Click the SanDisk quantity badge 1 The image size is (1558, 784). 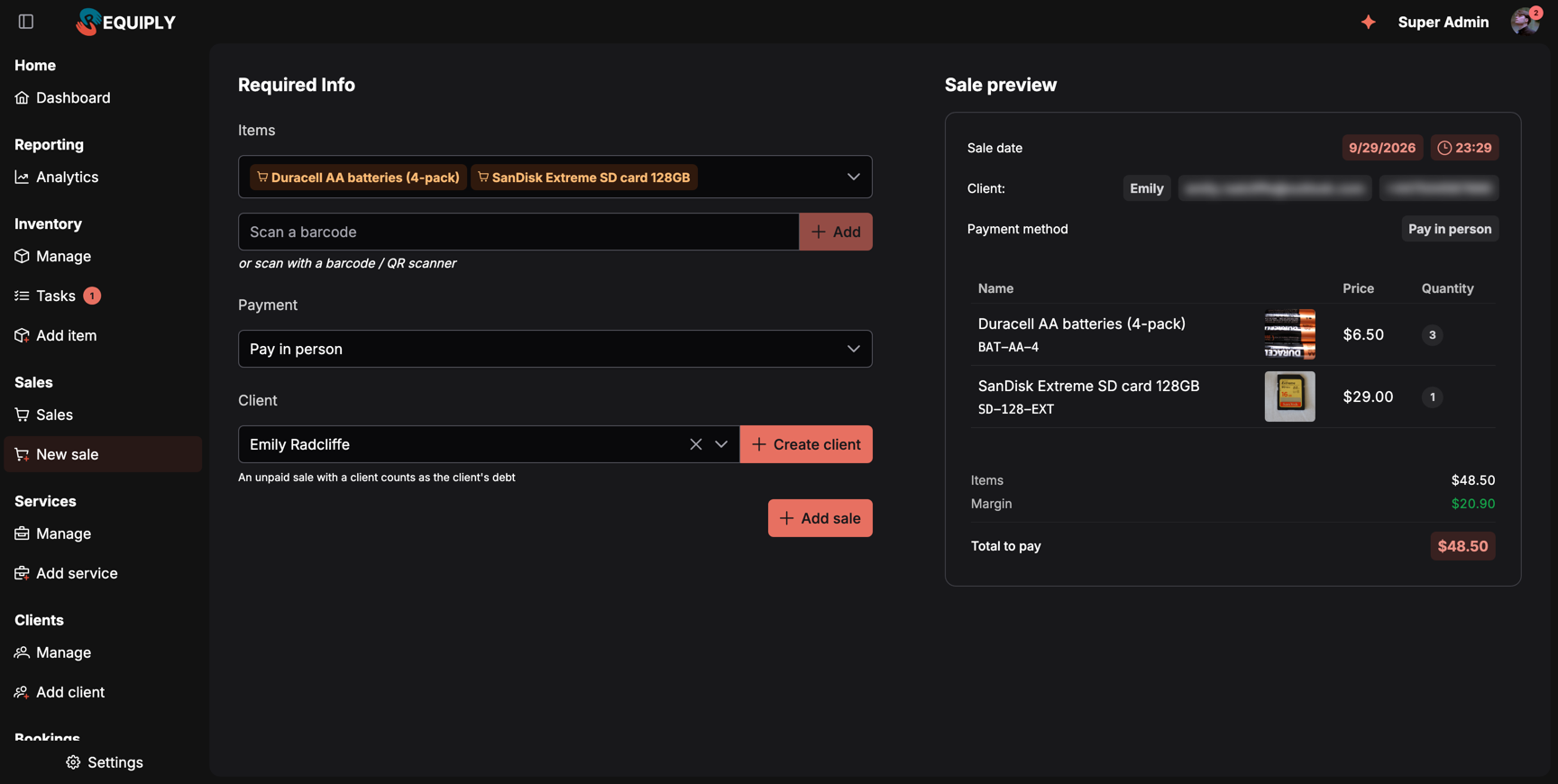click(x=1432, y=397)
